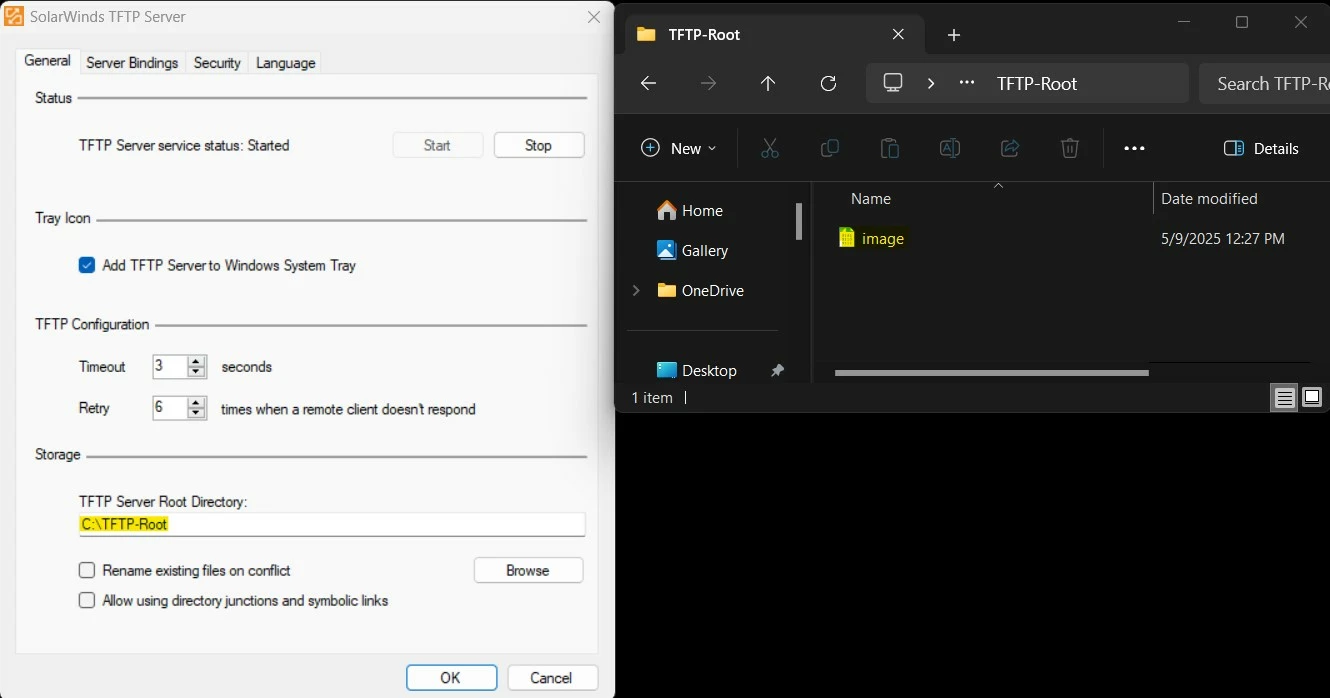Close the TFTP-Root Explorer tab
The image size is (1330, 698).
tap(898, 34)
